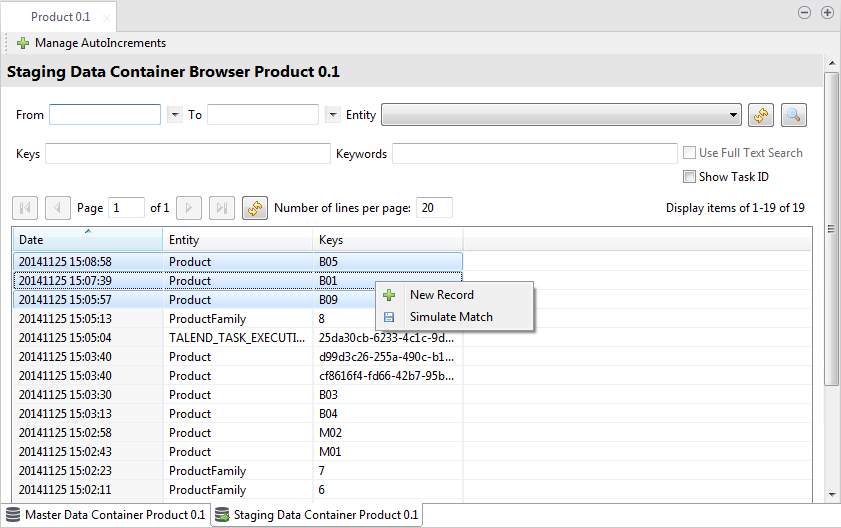Go to the first page

click(x=25, y=208)
